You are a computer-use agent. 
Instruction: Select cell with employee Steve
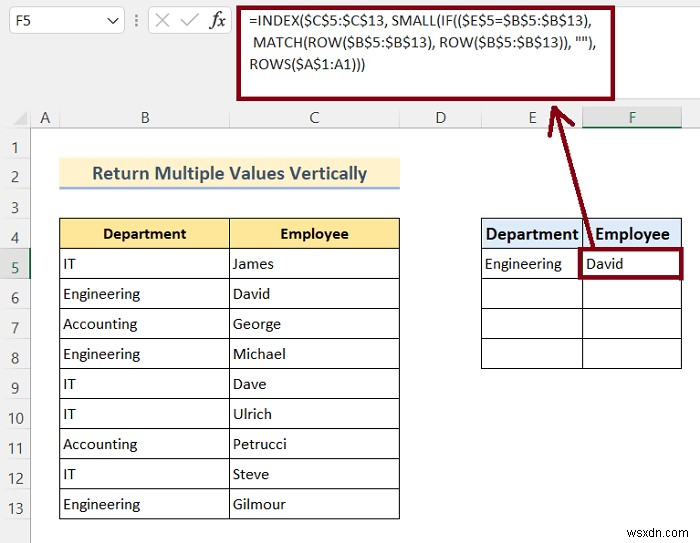314,474
